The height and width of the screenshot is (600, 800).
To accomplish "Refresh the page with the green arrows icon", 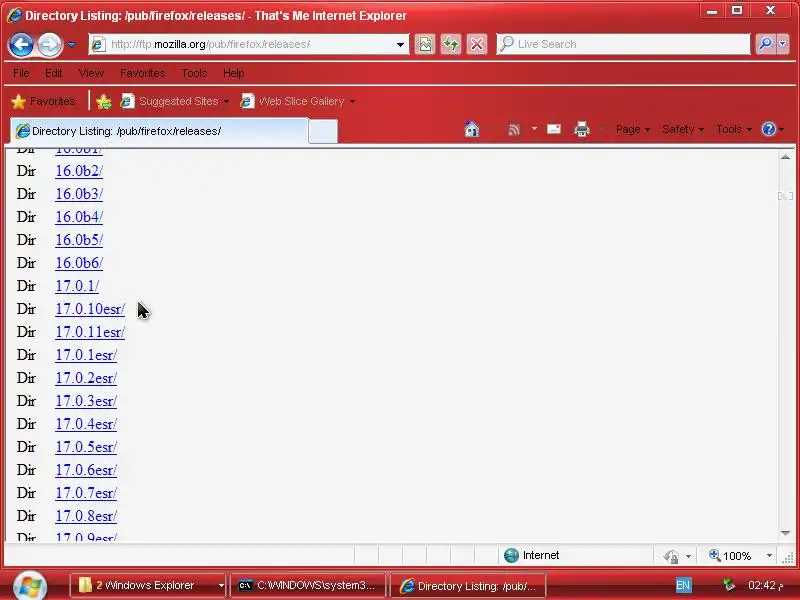I will click(x=451, y=44).
